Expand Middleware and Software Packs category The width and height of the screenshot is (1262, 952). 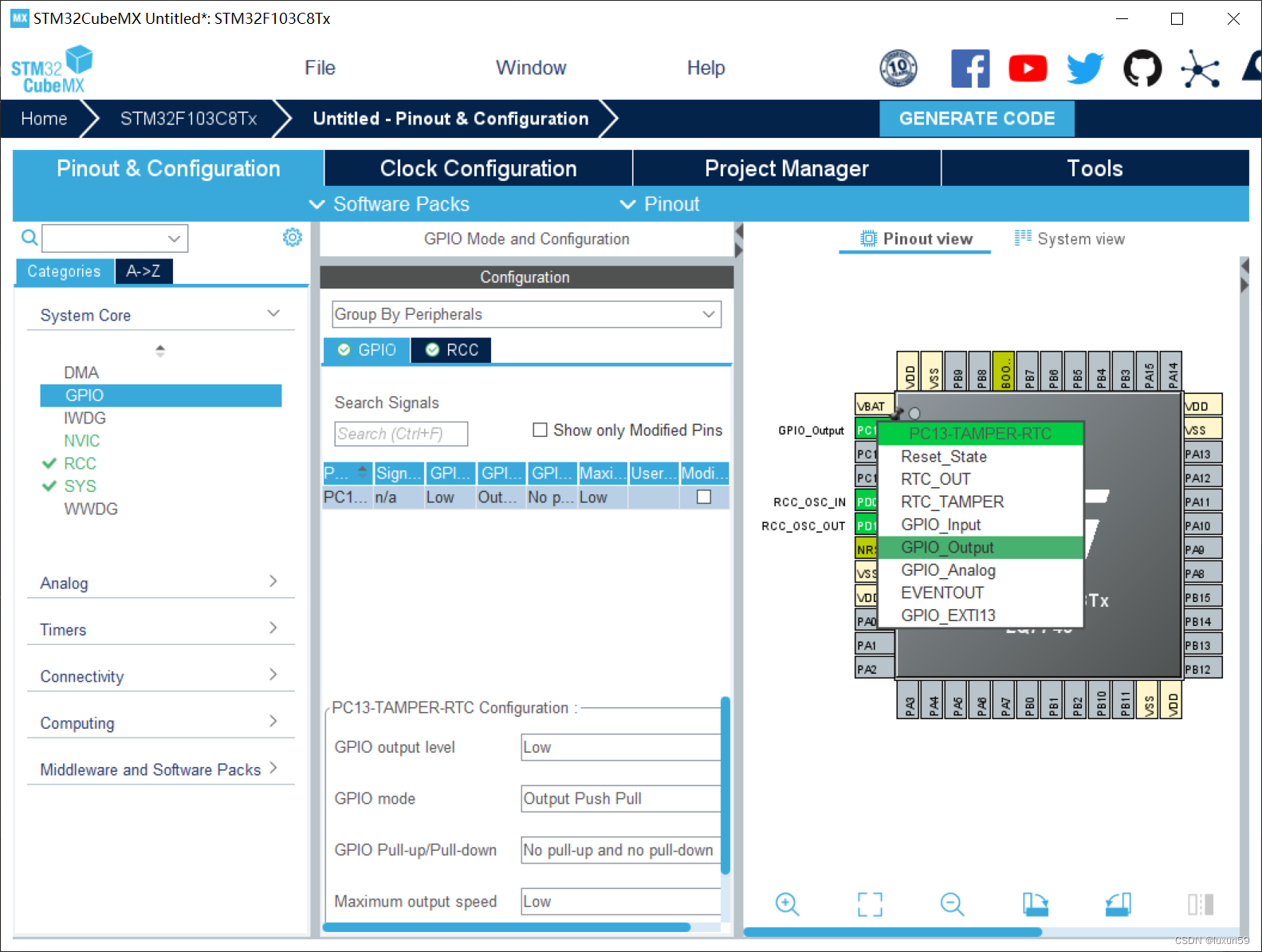(273, 768)
